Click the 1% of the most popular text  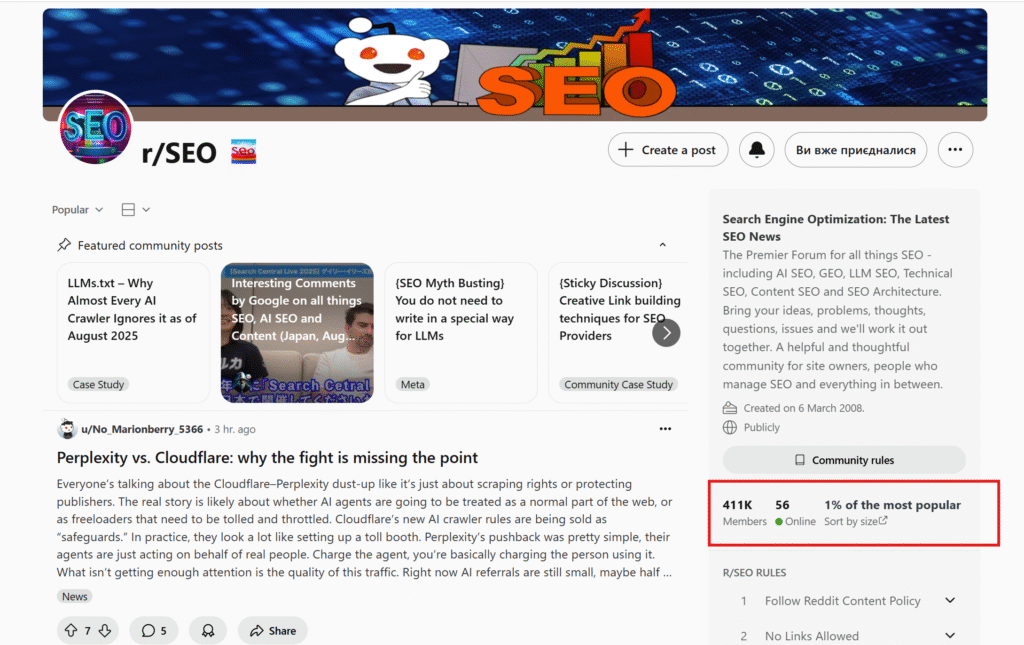892,505
